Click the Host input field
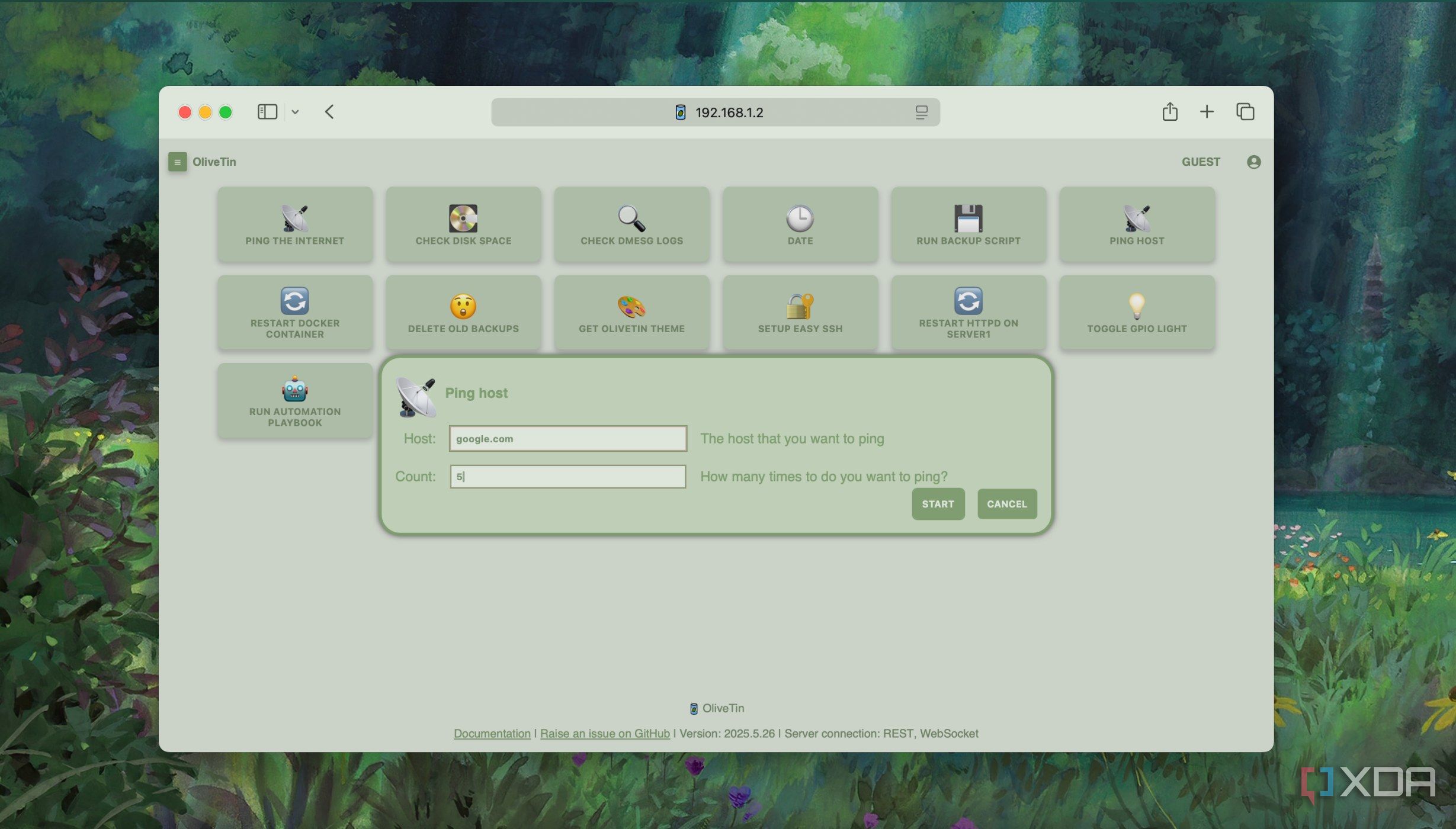Screen dimensions: 1456x829 click(567, 438)
